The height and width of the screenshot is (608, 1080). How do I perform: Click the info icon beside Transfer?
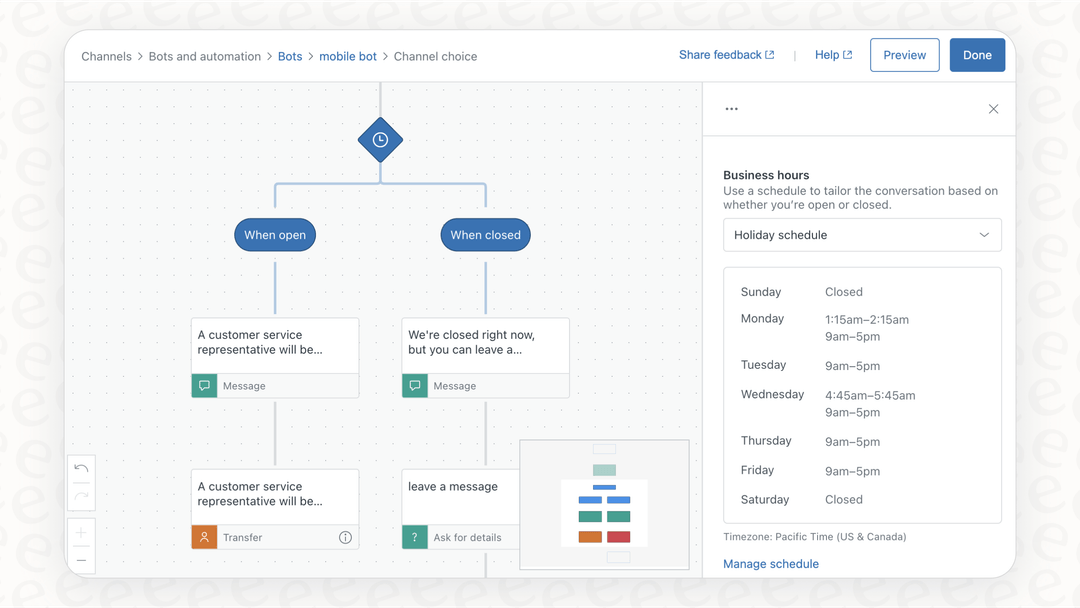point(345,537)
